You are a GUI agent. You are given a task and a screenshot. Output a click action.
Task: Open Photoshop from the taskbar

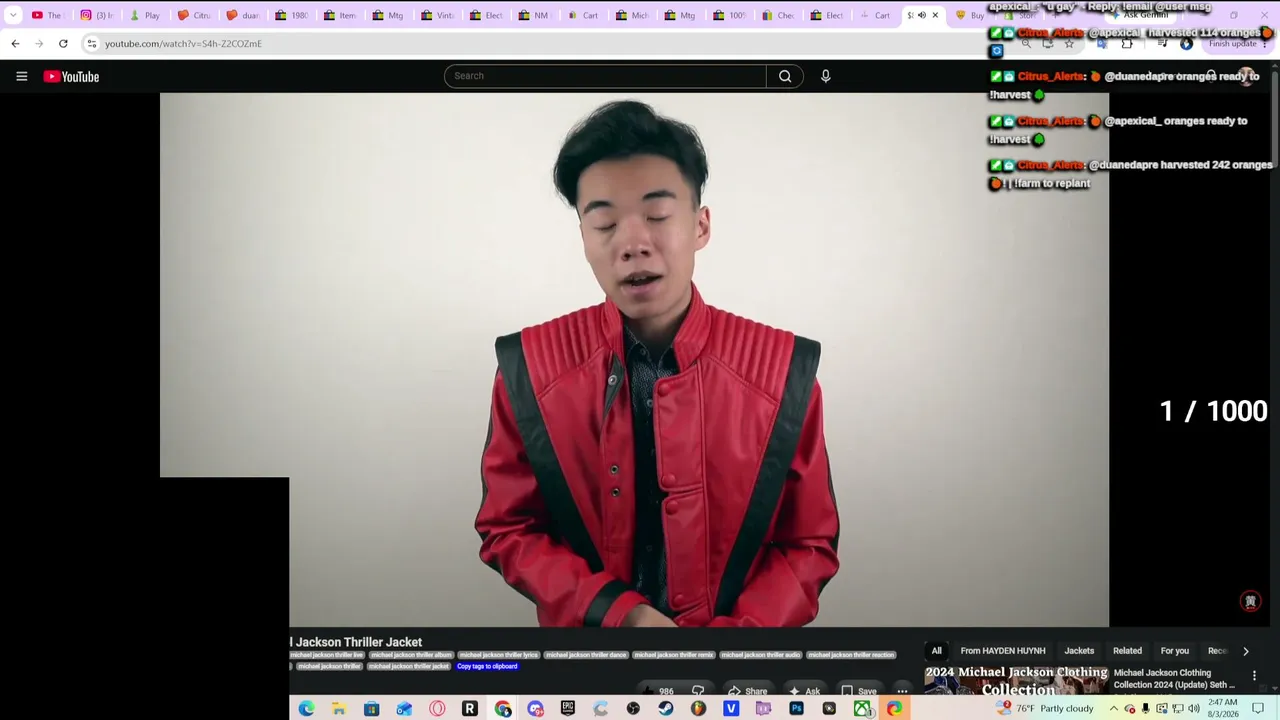click(796, 709)
